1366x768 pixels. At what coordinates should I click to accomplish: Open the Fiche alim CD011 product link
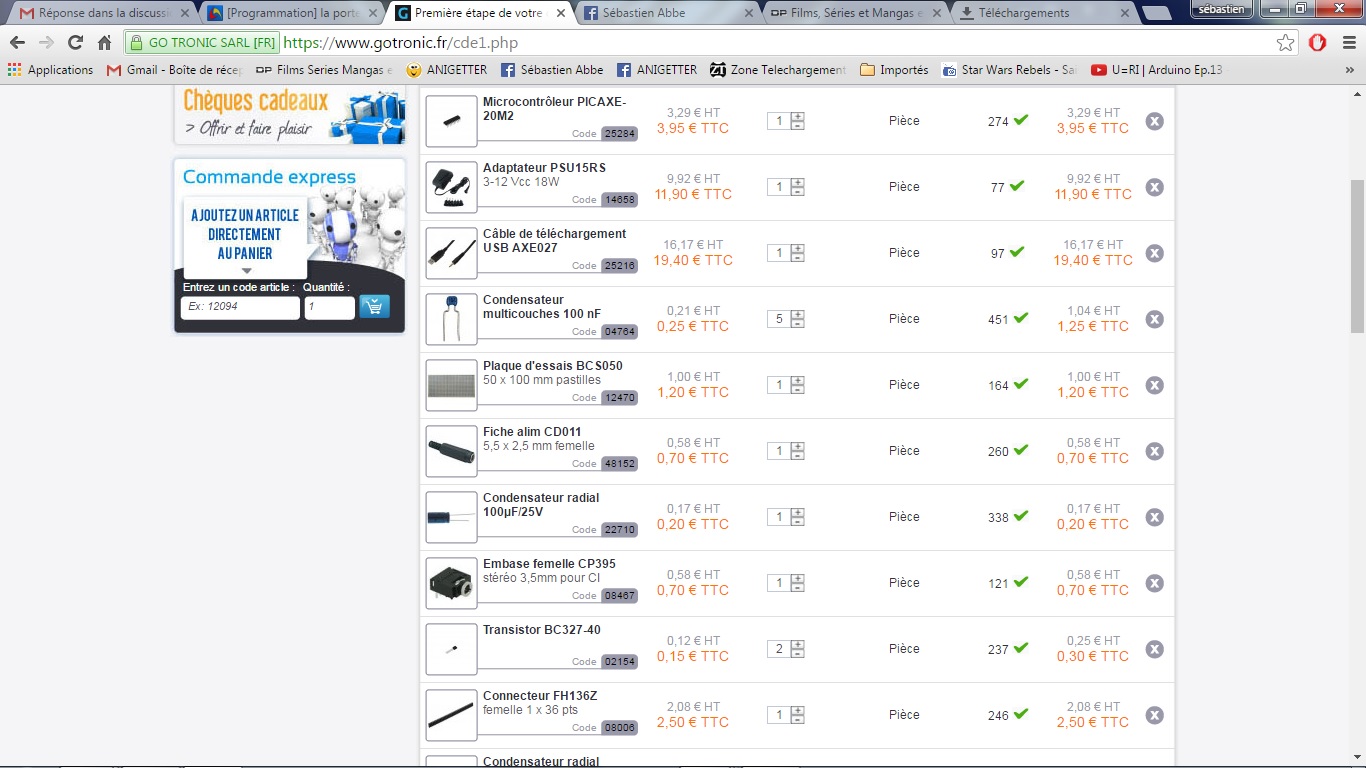point(532,432)
